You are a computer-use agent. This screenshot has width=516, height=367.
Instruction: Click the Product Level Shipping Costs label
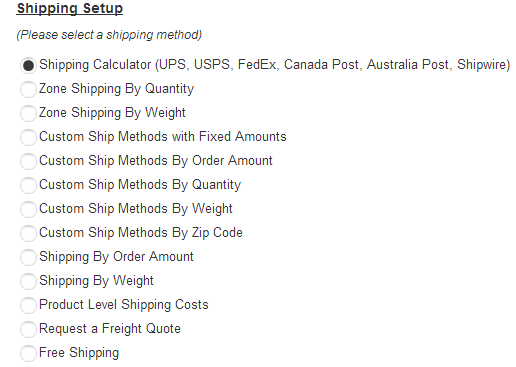pyautogui.click(x=124, y=305)
